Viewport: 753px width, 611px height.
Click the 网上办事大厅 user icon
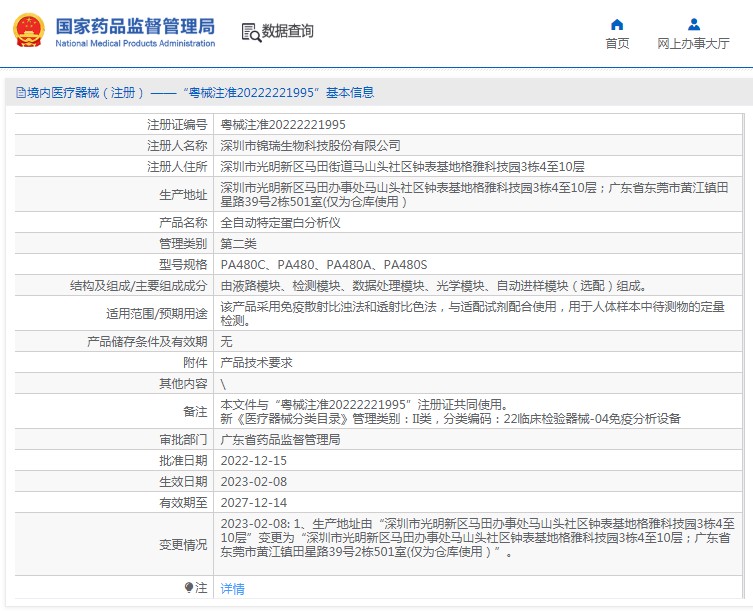pos(693,24)
